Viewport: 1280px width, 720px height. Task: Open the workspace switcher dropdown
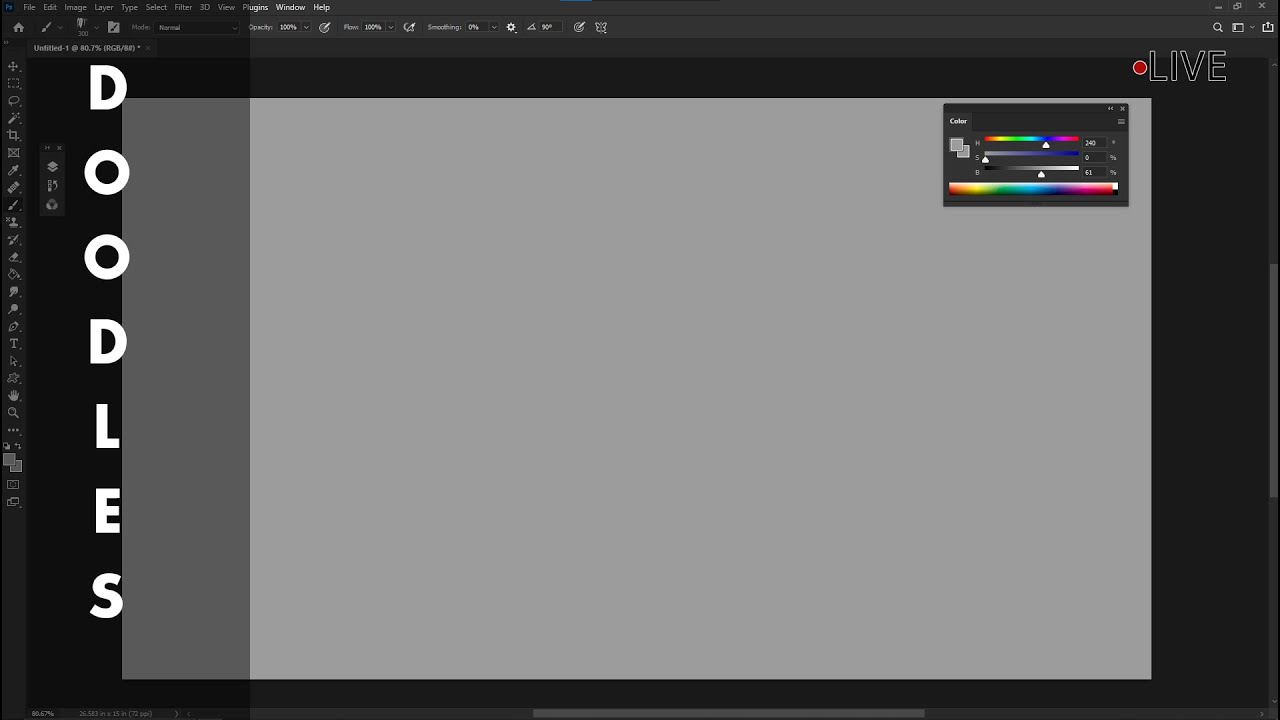(x=1241, y=27)
